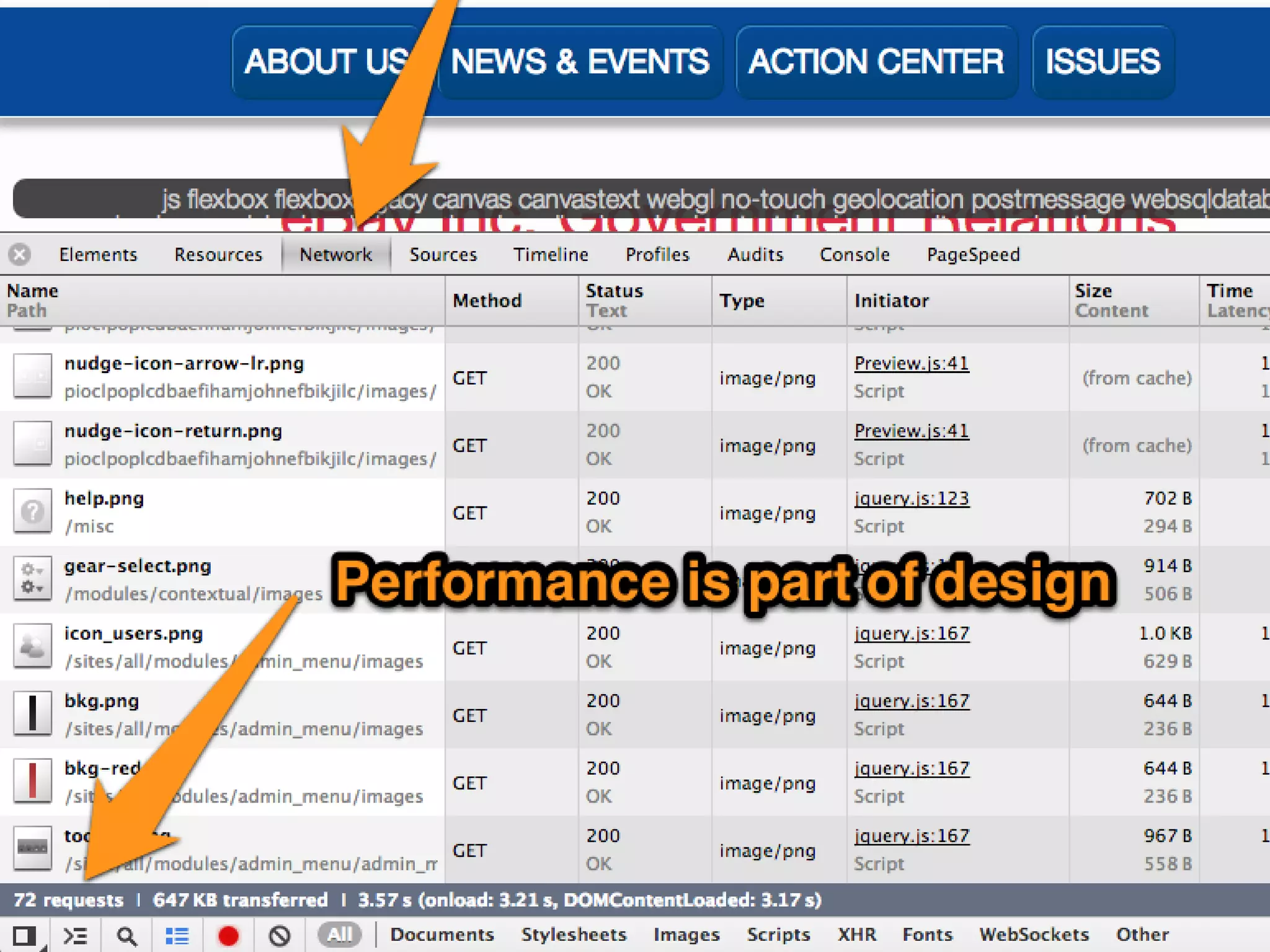Open Preview.js:41 link for nudge-icon-arrow-lr.png
This screenshot has height=952, width=1270.
point(911,364)
